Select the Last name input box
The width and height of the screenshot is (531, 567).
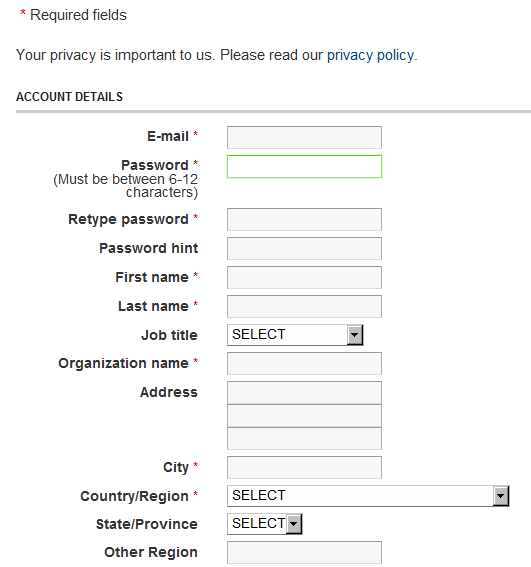304,306
